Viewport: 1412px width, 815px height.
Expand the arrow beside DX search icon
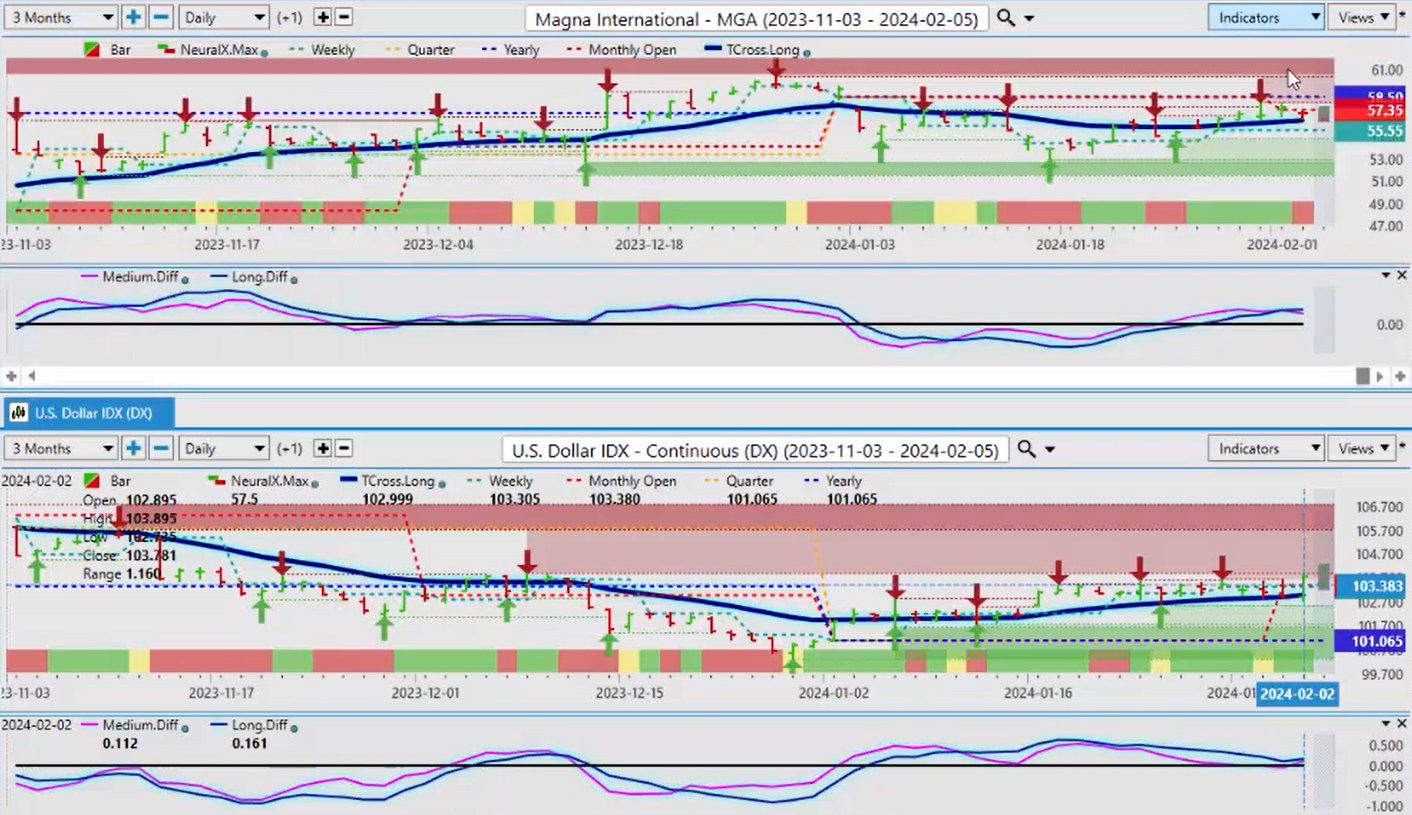coord(1050,450)
